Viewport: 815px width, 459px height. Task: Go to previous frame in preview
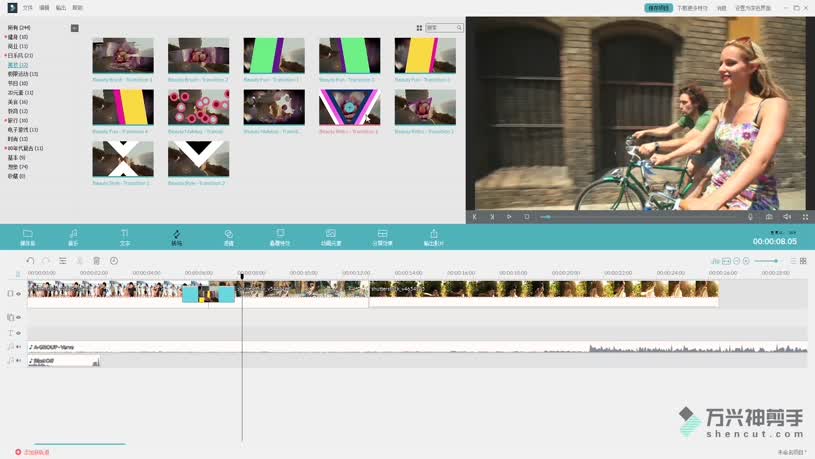point(475,217)
